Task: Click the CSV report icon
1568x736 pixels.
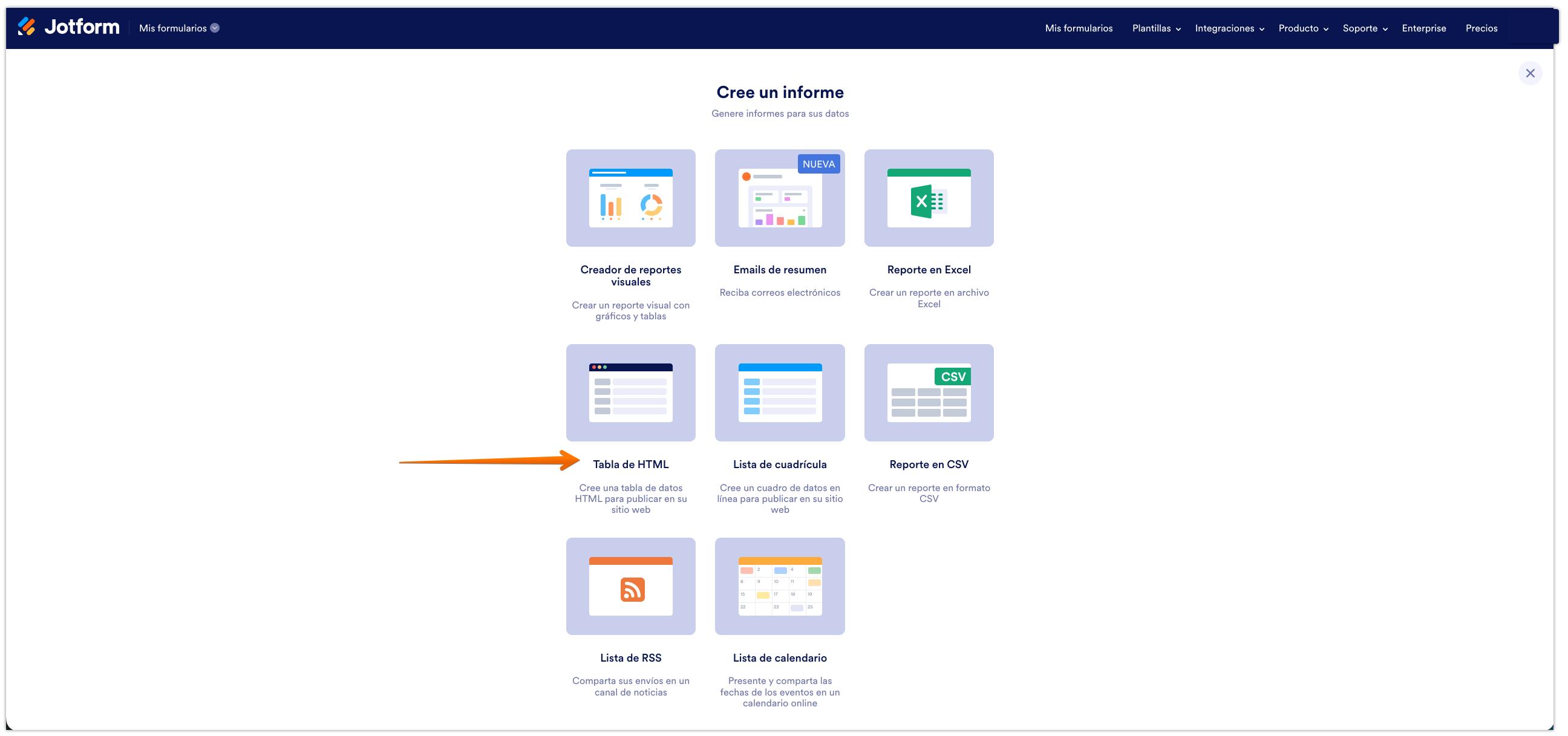Action: point(929,392)
